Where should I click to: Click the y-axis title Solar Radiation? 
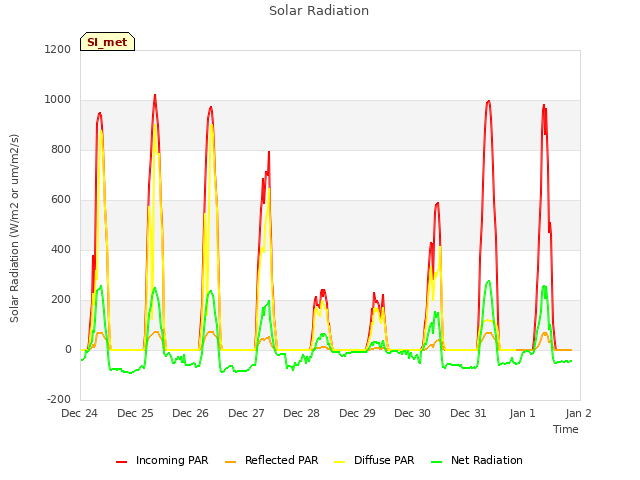[x=14, y=228]
